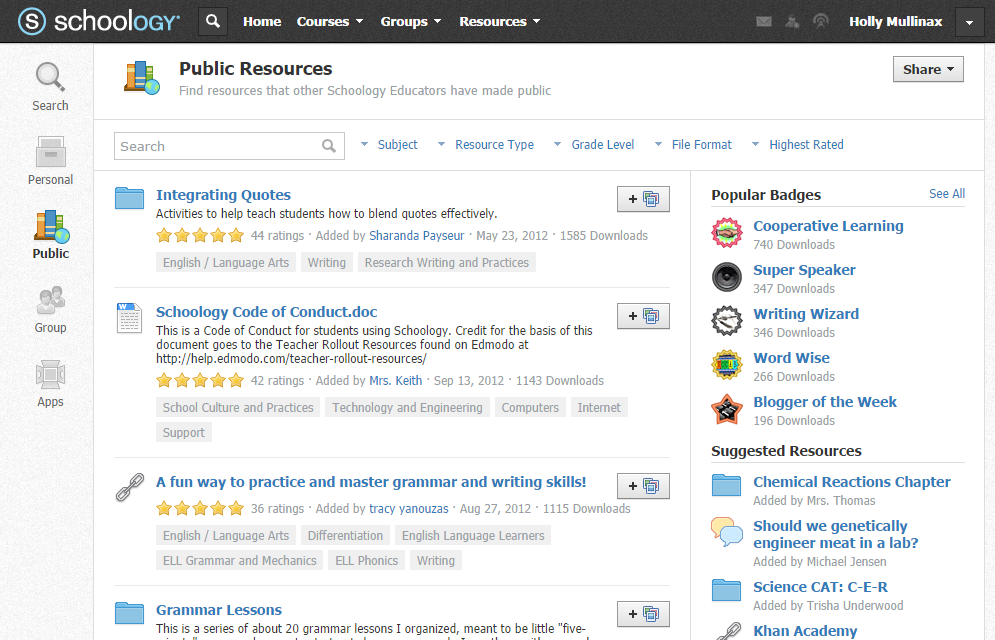Open the Resource Type filter dropdown
995x640 pixels.
click(x=485, y=145)
